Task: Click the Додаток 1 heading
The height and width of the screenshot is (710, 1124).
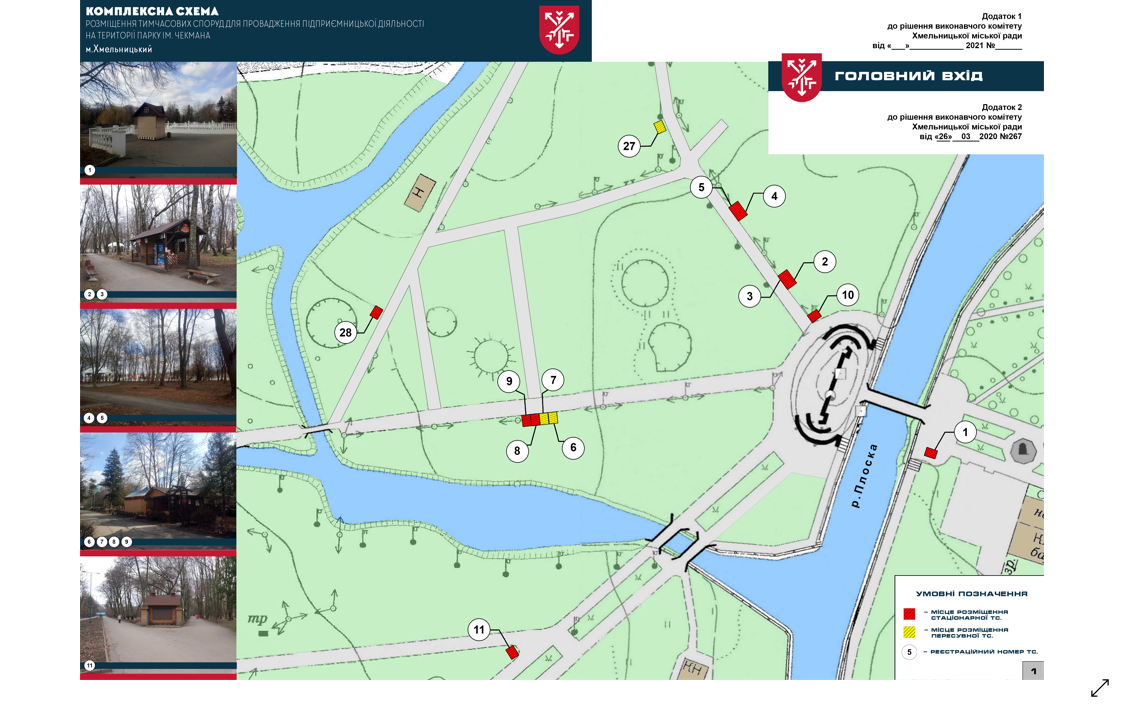Action: coord(1001,16)
